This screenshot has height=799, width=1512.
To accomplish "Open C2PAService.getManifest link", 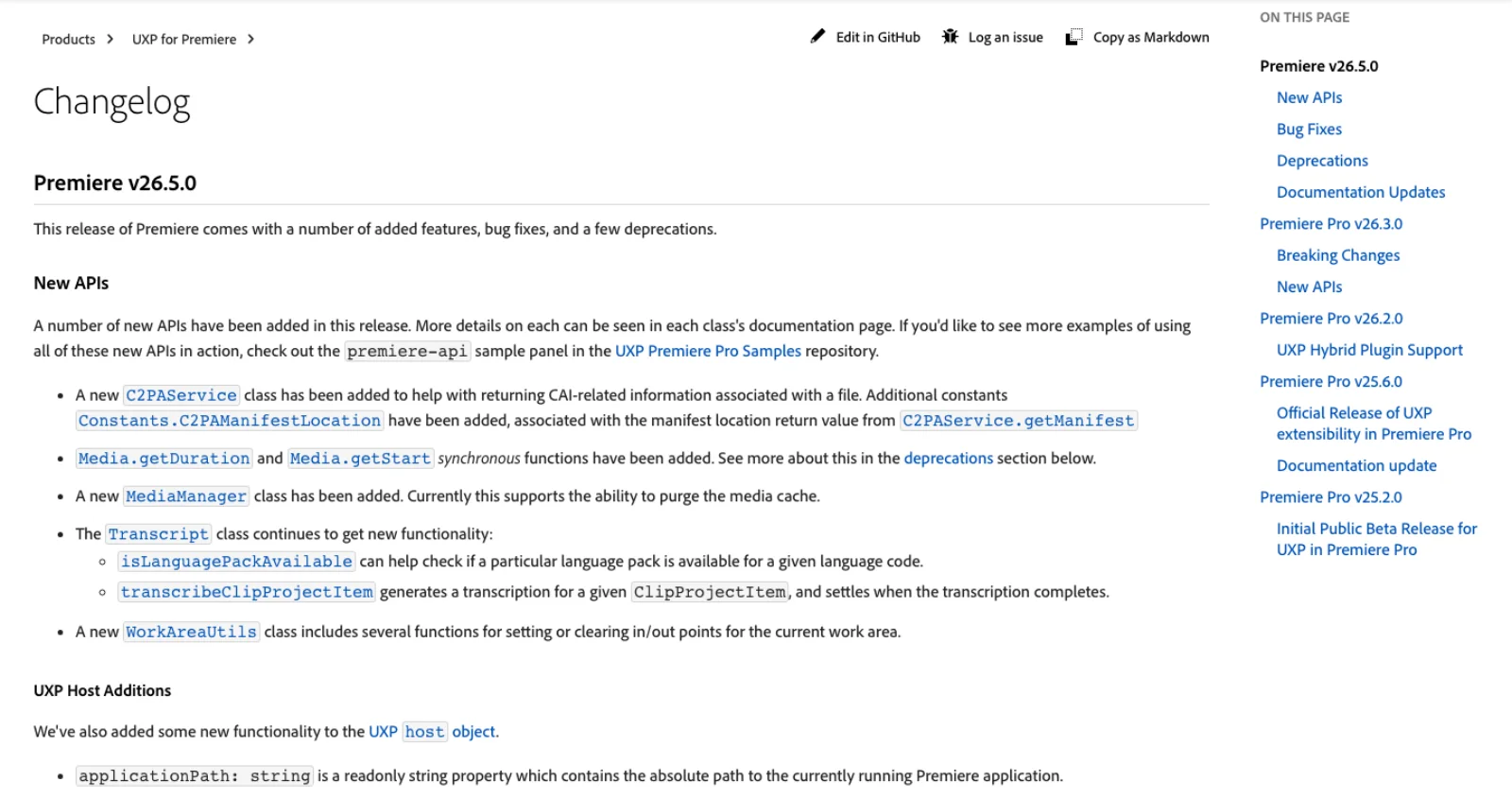I will pos(1018,421).
